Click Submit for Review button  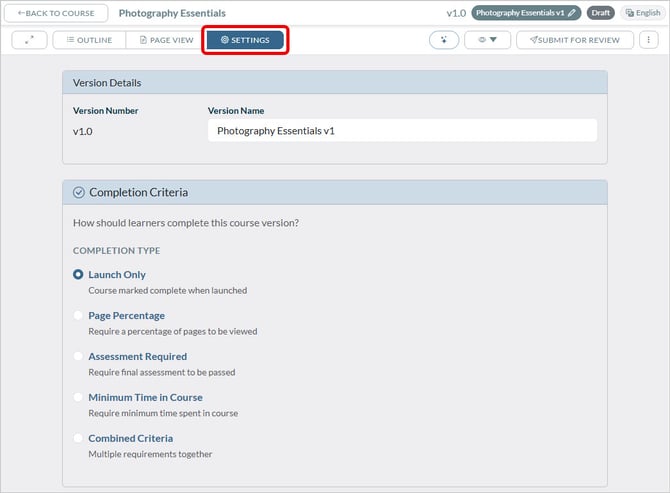coord(575,40)
